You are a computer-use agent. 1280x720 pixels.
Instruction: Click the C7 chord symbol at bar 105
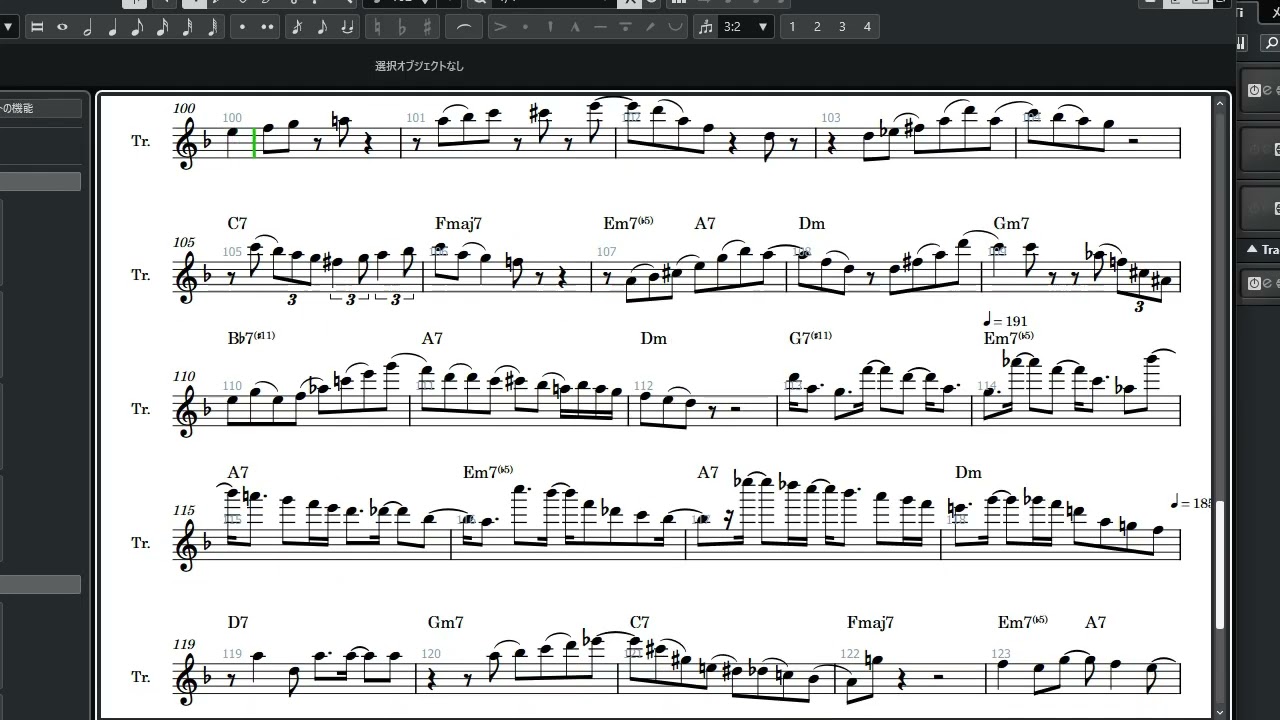(237, 224)
